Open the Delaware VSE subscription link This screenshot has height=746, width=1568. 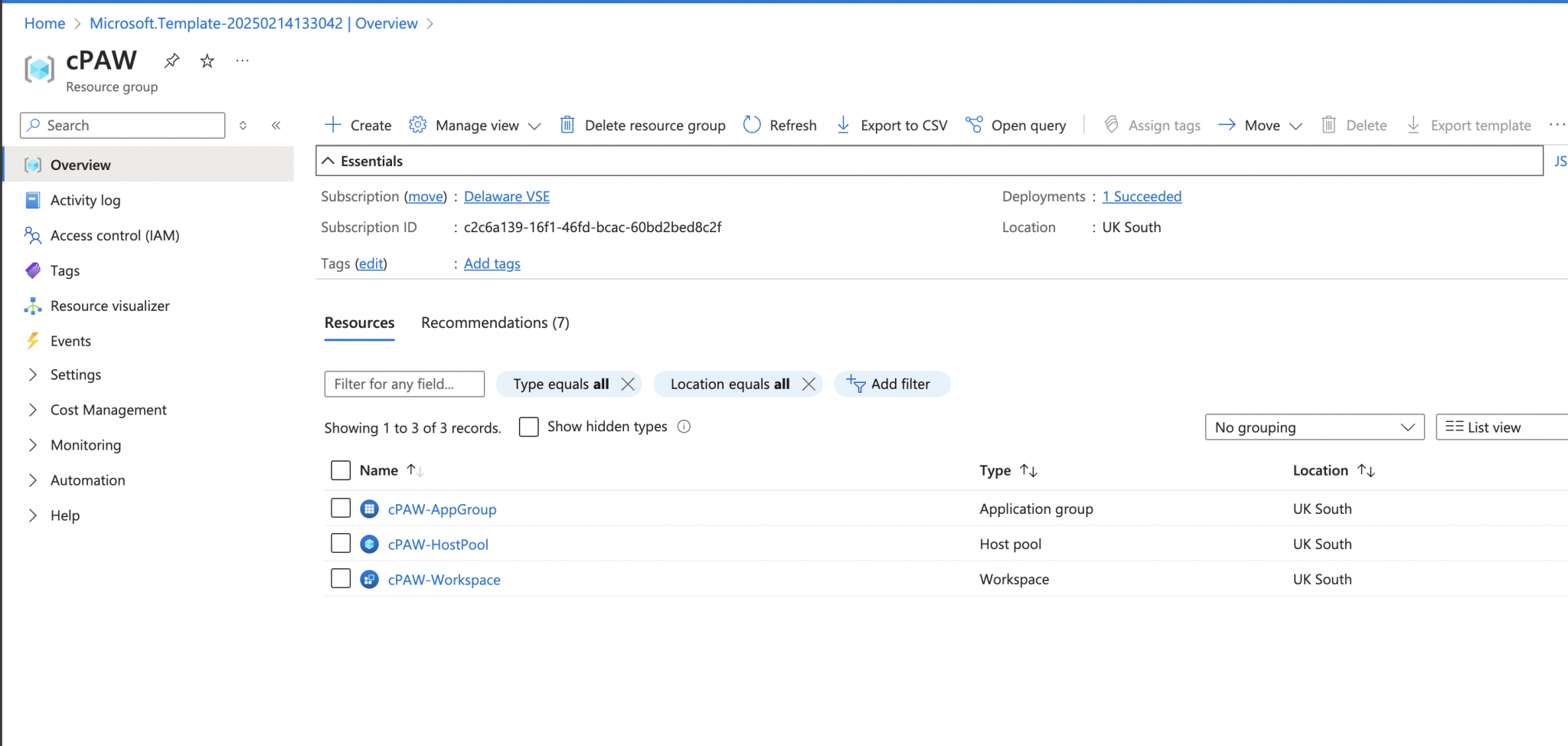[507, 196]
